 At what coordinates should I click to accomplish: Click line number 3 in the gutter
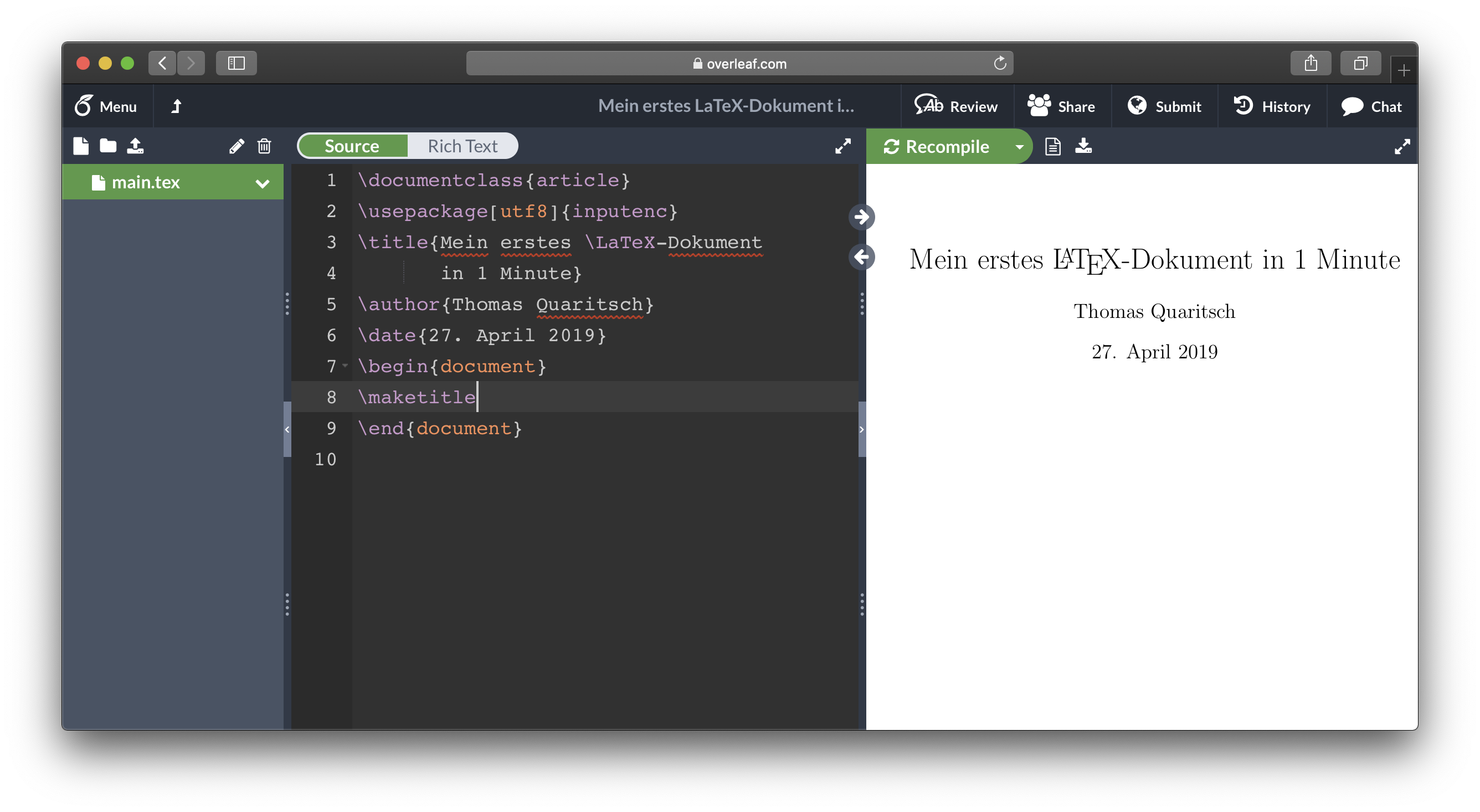332,243
